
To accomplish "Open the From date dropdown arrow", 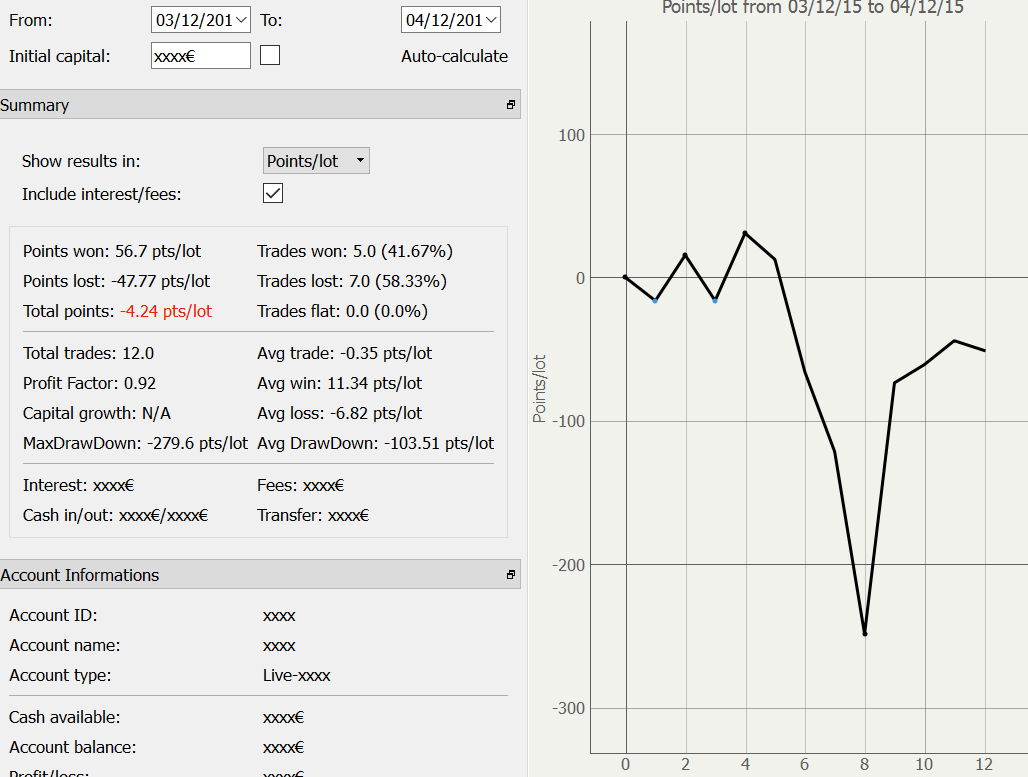I will (240, 20).
